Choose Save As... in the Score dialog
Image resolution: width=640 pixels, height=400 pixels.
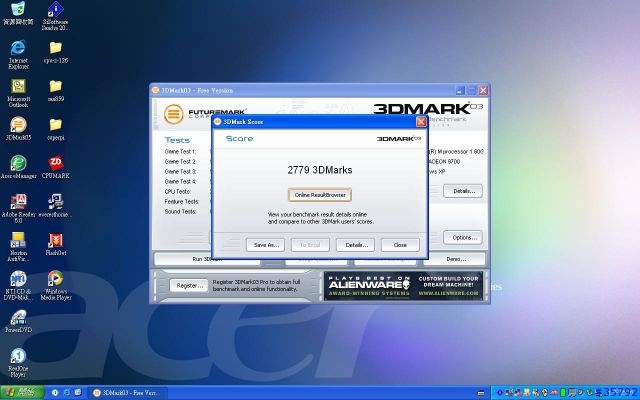point(265,245)
